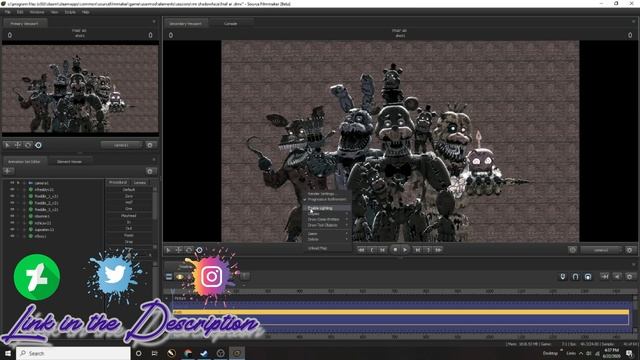Expand the freddle_3_v2 1 tree row
This screenshot has height=360, width=640.
pyautogui.click(x=24, y=209)
